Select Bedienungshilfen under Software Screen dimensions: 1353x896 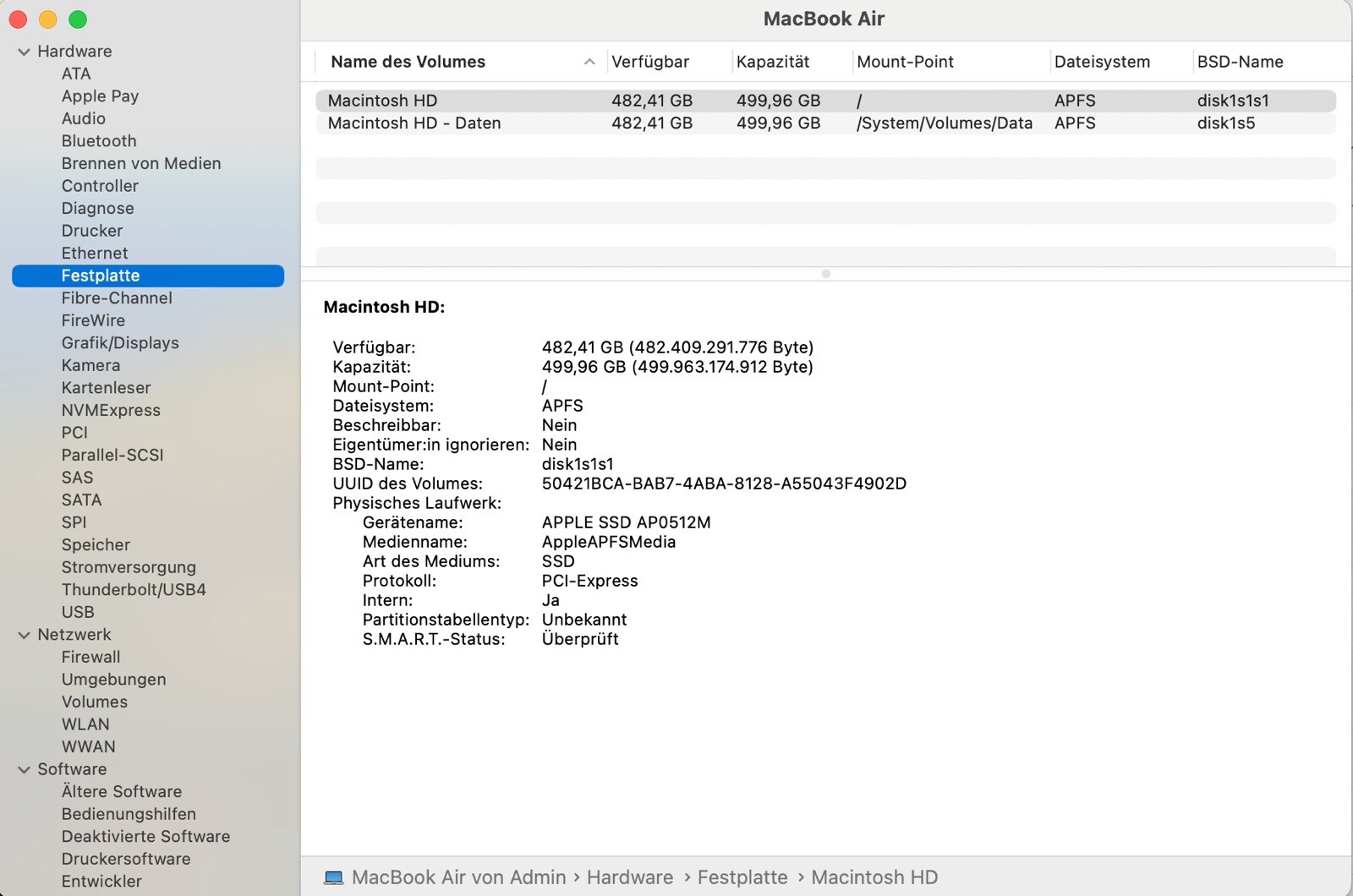tap(129, 814)
